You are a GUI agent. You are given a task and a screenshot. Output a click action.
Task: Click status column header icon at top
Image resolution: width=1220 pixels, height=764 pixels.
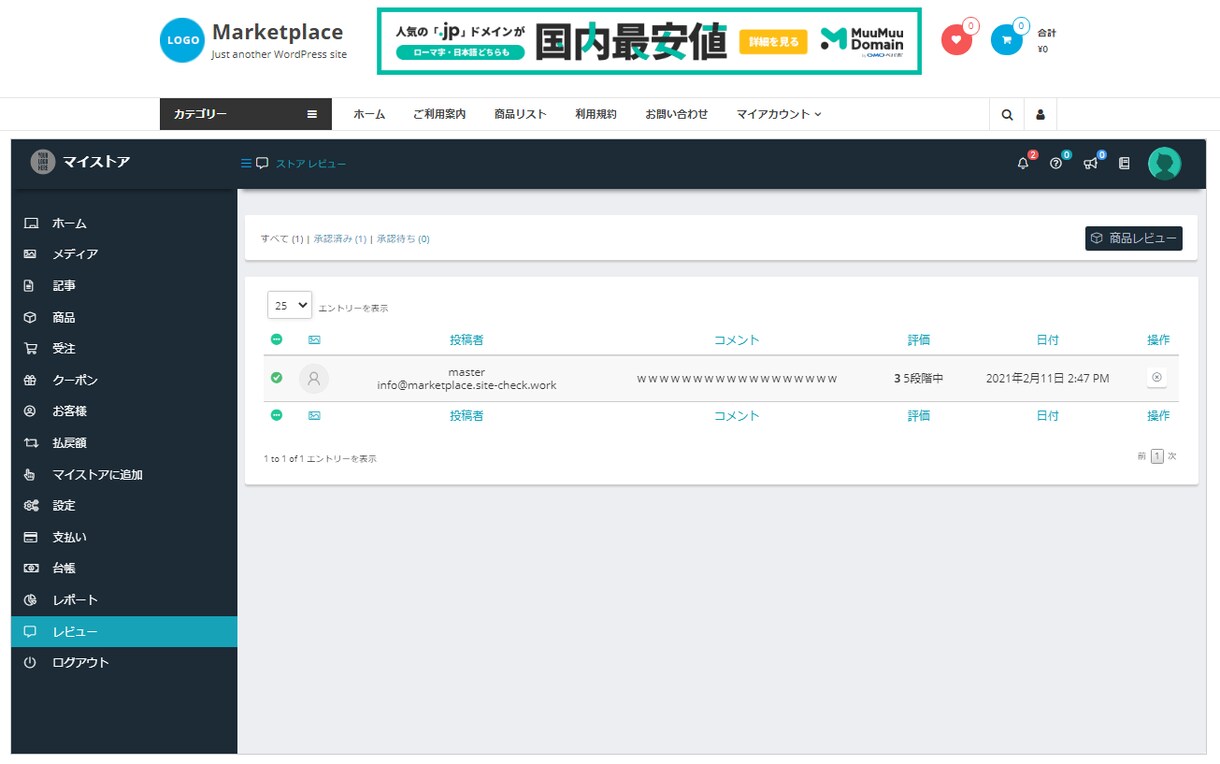pyautogui.click(x=277, y=340)
